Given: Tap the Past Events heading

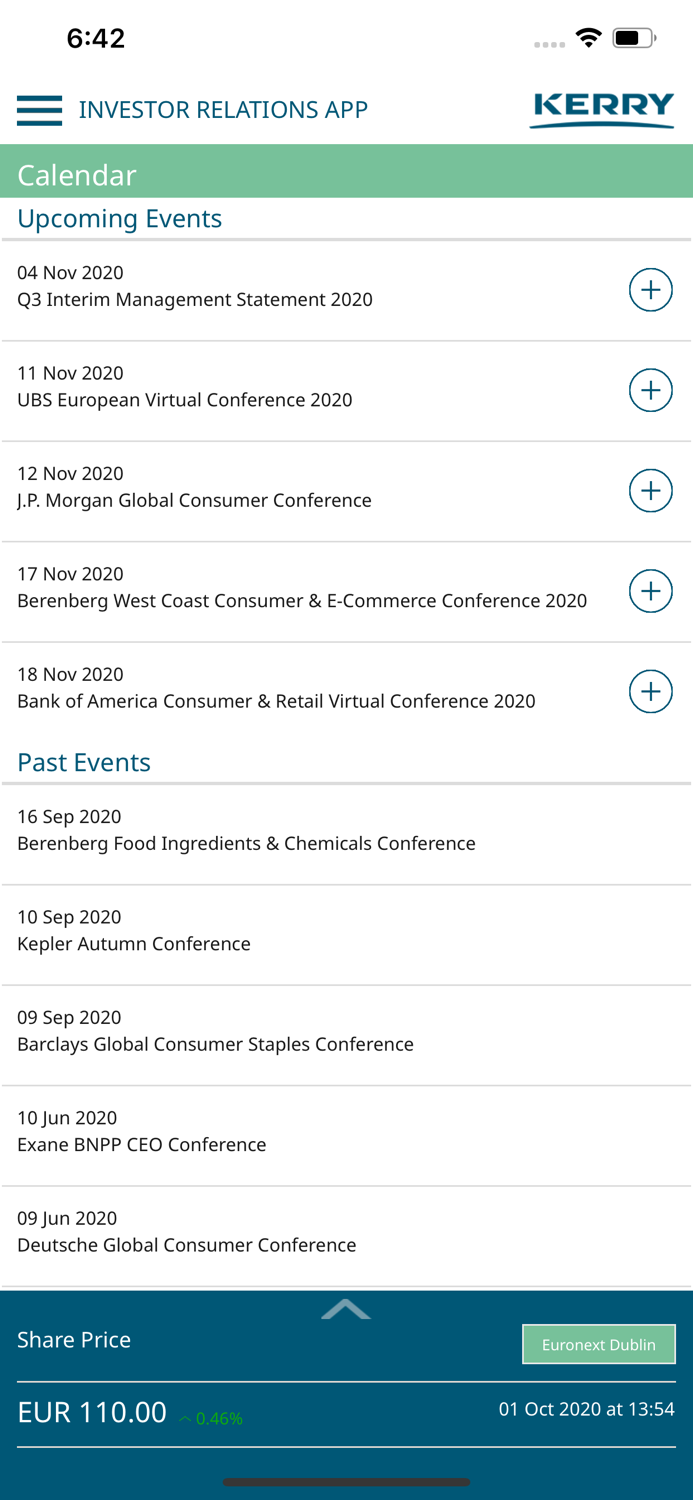Looking at the screenshot, I should pyautogui.click(x=84, y=762).
